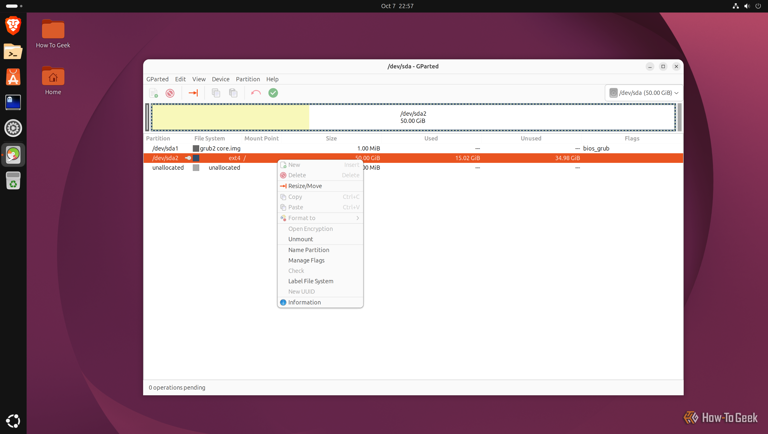Apply all operations with the green checkmark icon

coord(273,93)
